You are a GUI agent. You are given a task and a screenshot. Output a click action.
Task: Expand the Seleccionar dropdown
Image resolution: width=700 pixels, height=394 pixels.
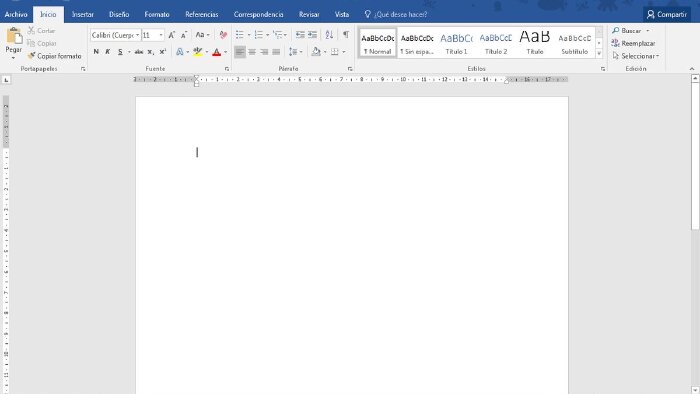[636, 56]
